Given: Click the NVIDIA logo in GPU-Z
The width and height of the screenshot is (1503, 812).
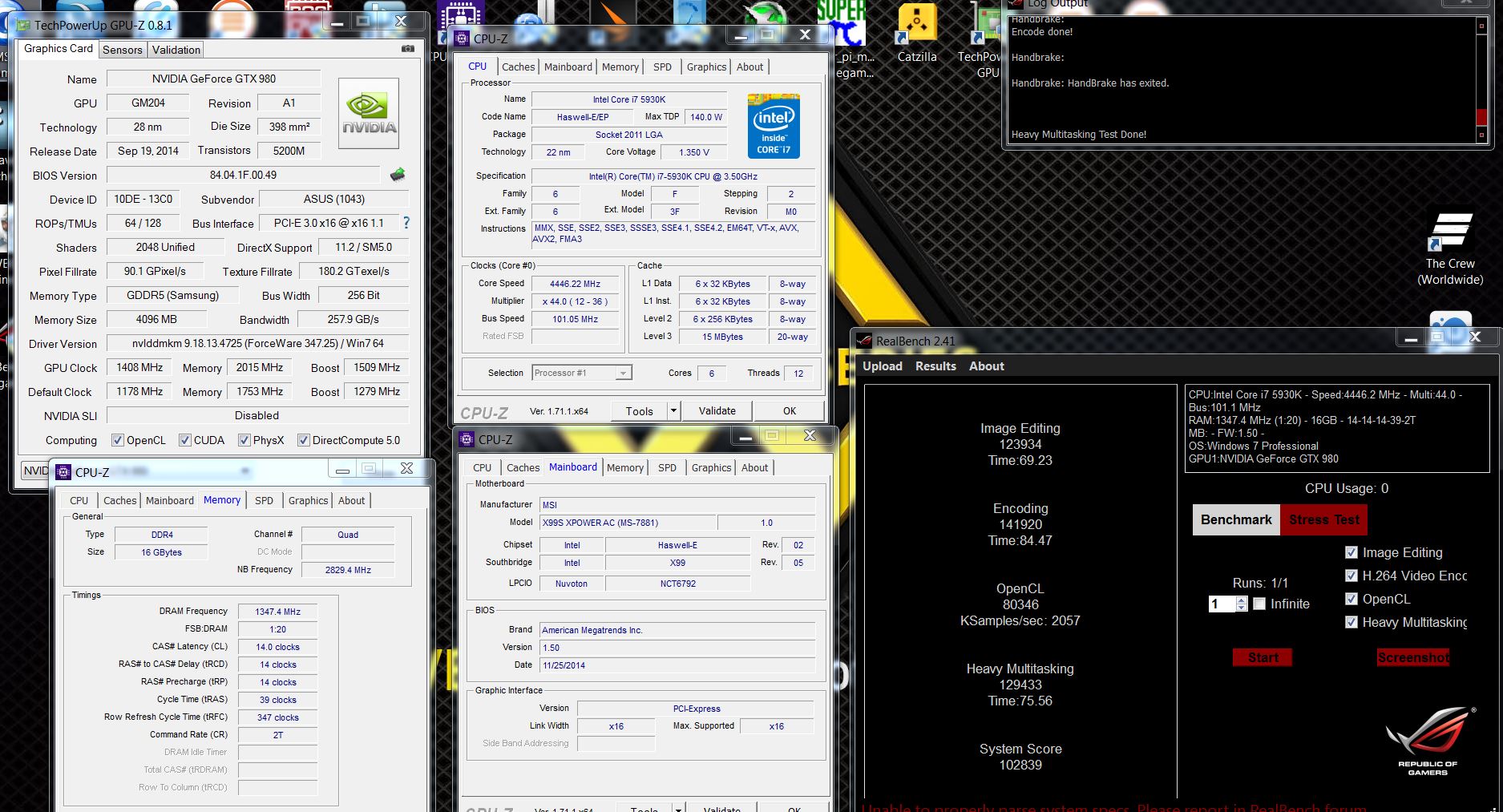Looking at the screenshot, I should click(369, 114).
